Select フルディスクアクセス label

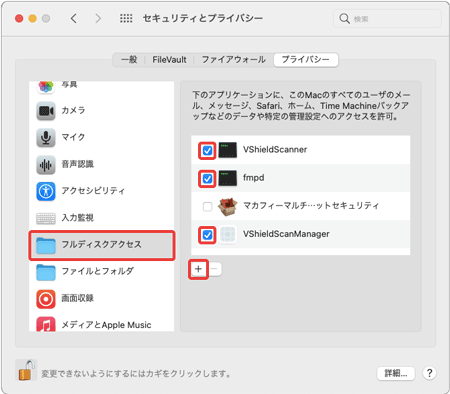(102, 244)
